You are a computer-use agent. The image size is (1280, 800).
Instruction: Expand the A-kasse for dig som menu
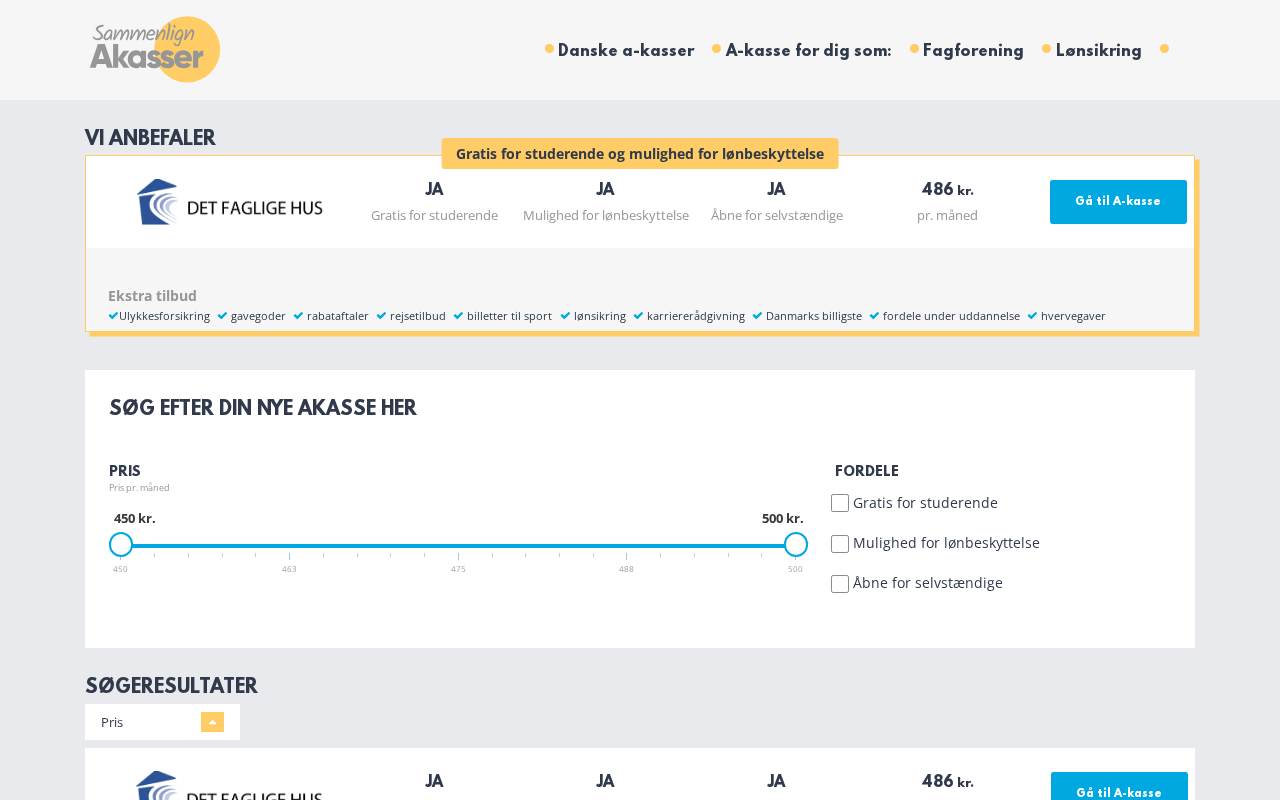coord(808,51)
